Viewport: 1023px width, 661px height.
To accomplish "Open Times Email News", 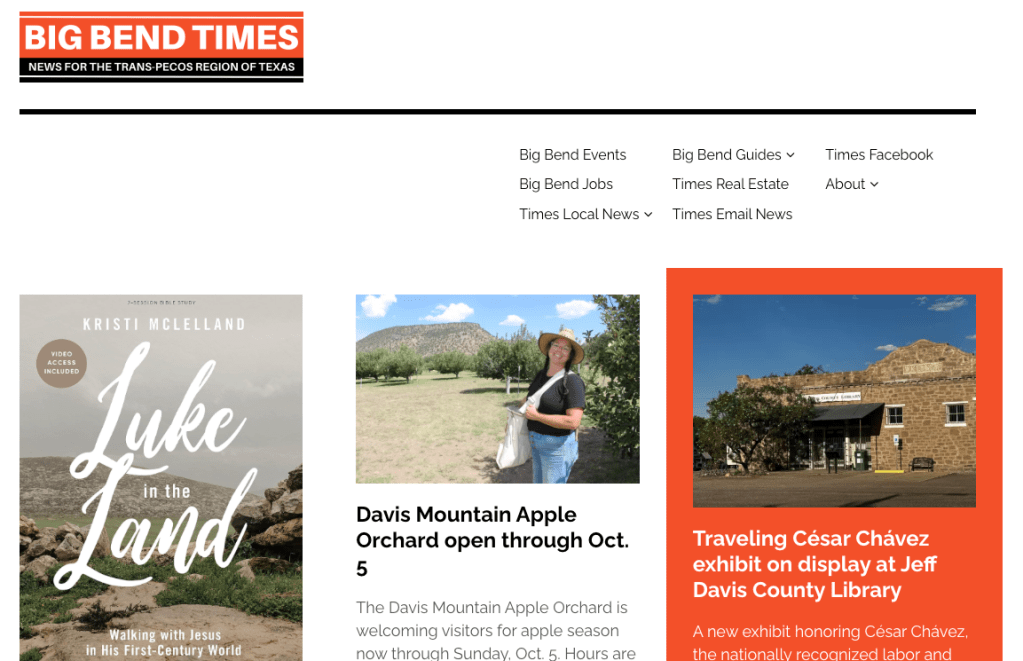I will (x=732, y=214).
